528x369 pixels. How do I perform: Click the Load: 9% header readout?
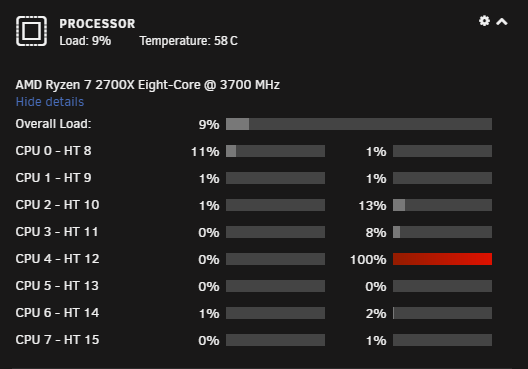(85, 41)
